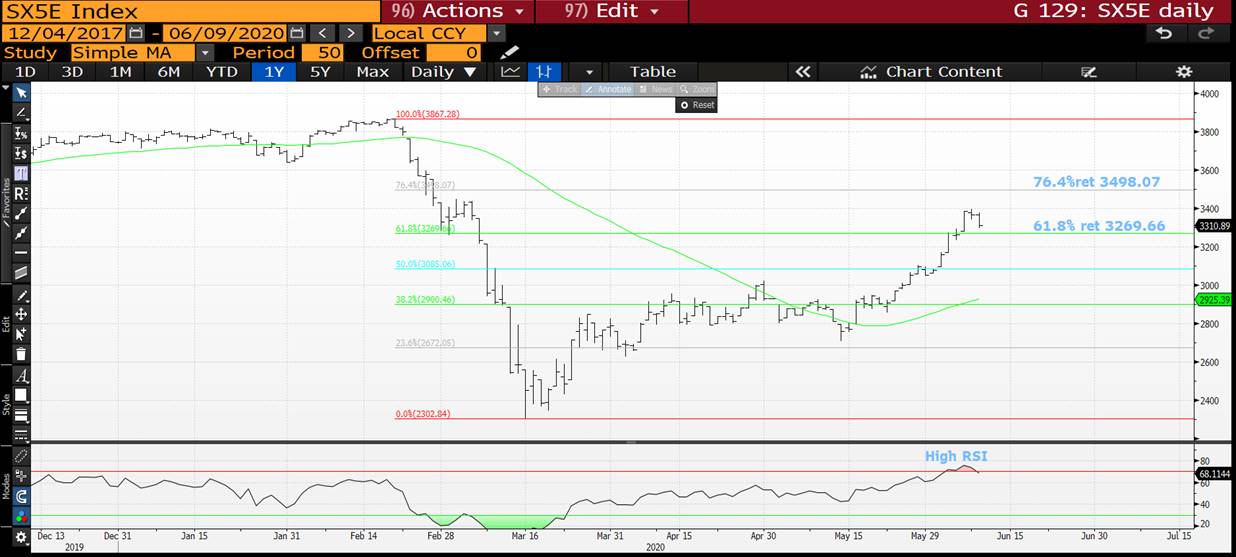Select the 1M time range
The width and height of the screenshot is (1236, 557).
121,72
